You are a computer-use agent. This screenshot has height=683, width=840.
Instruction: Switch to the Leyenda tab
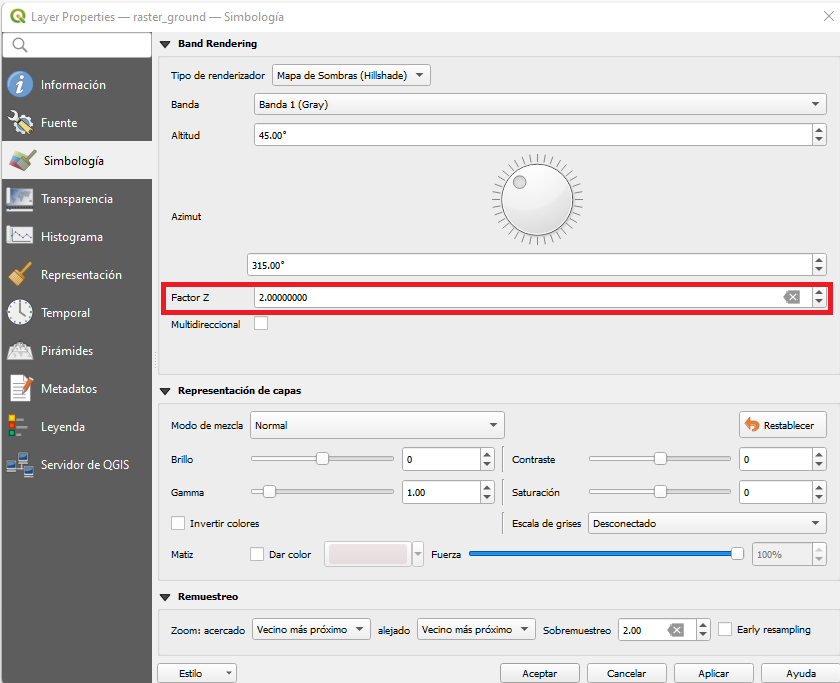(x=62, y=427)
